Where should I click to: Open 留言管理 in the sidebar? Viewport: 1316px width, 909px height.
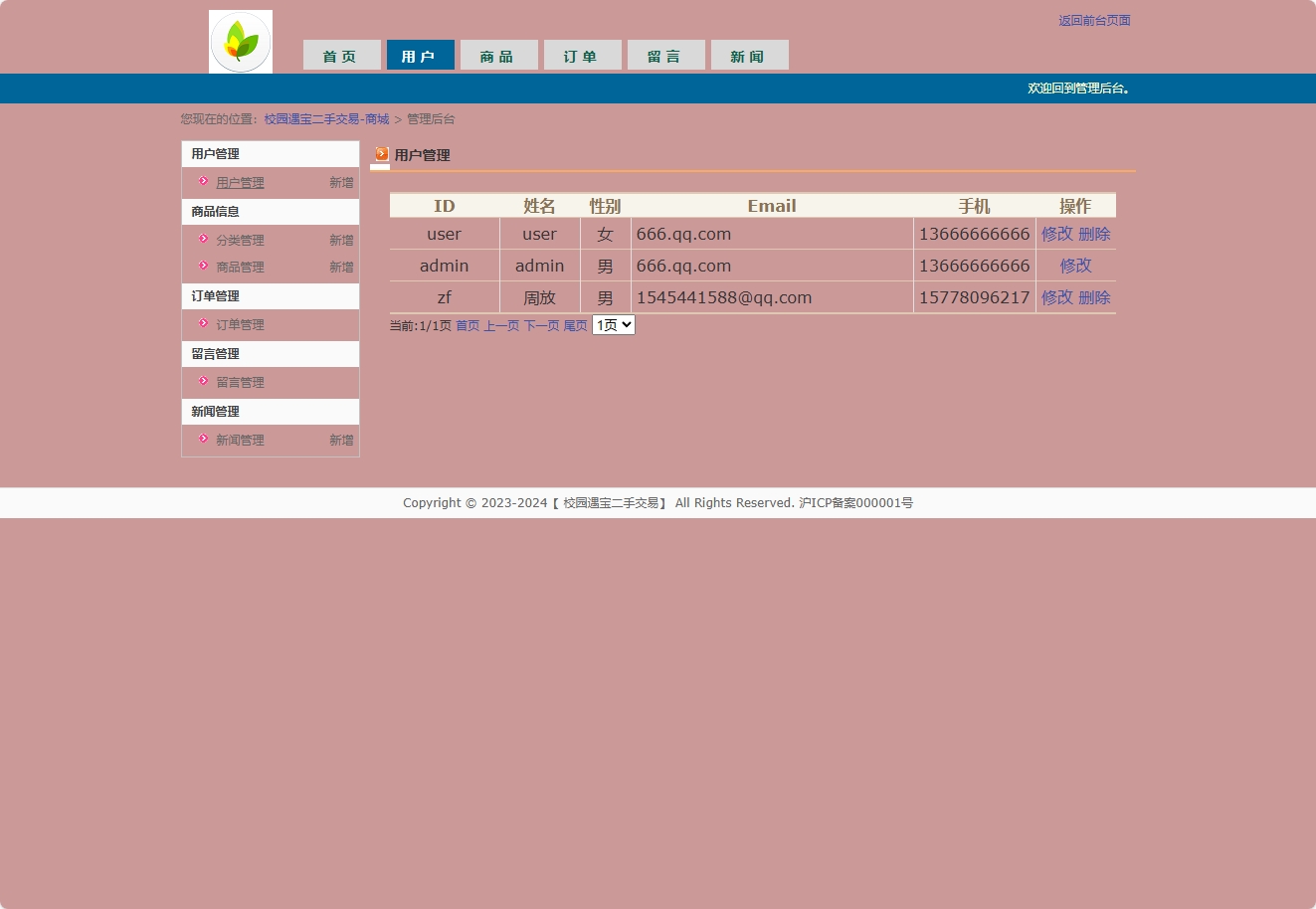pos(240,383)
